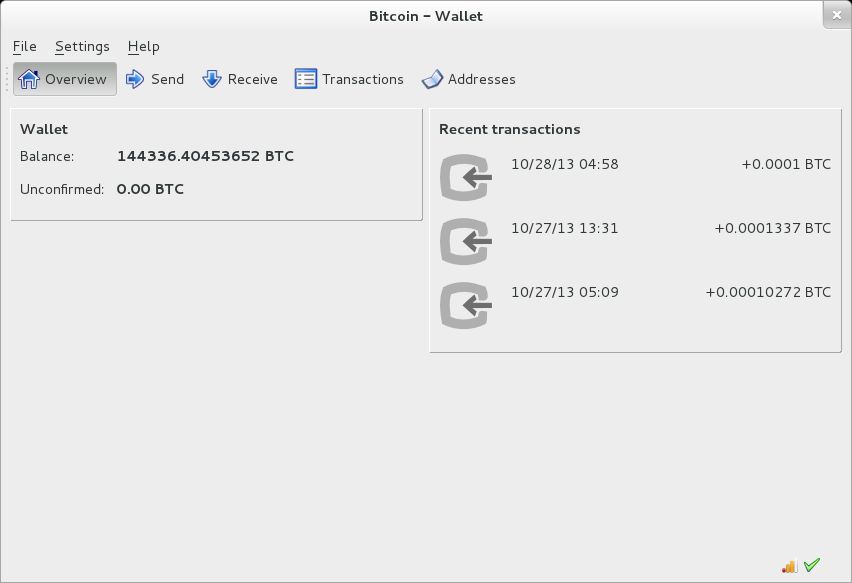Image resolution: width=852 pixels, height=583 pixels.
Task: Click the +0.0001337 BTC amount
Action: pos(773,228)
